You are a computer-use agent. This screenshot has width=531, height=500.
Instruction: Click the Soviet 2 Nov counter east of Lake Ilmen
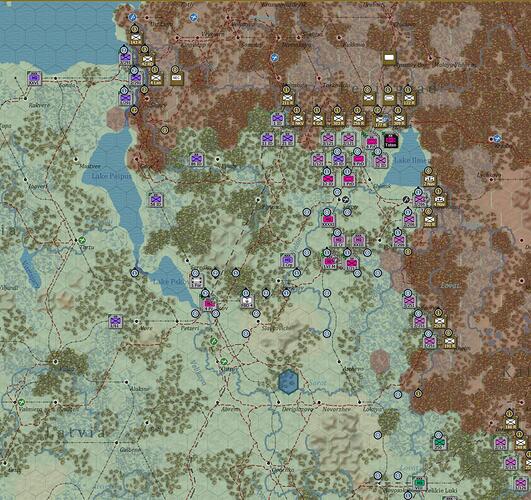pyautogui.click(x=429, y=180)
